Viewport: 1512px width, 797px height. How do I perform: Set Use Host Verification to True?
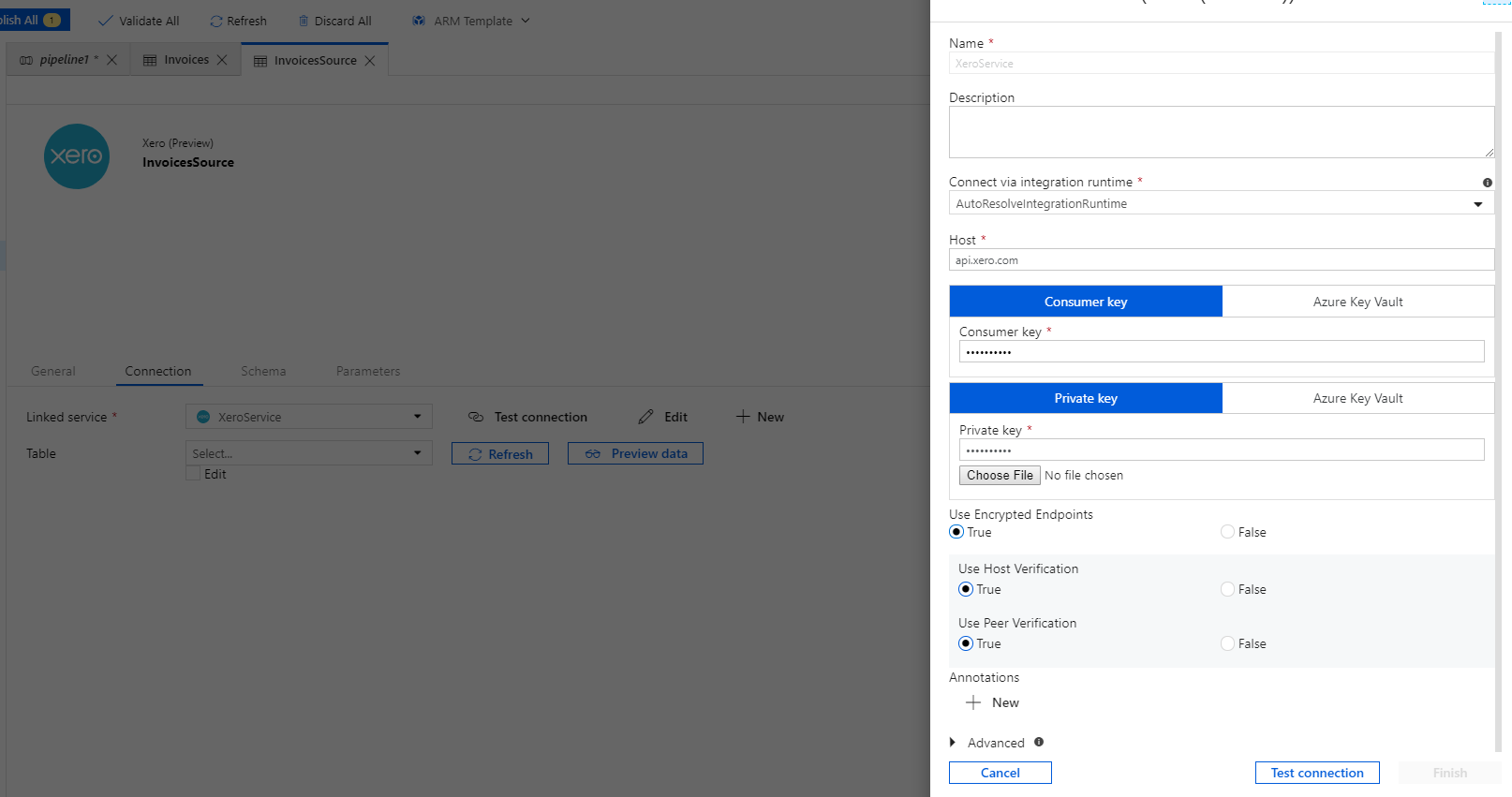(966, 589)
